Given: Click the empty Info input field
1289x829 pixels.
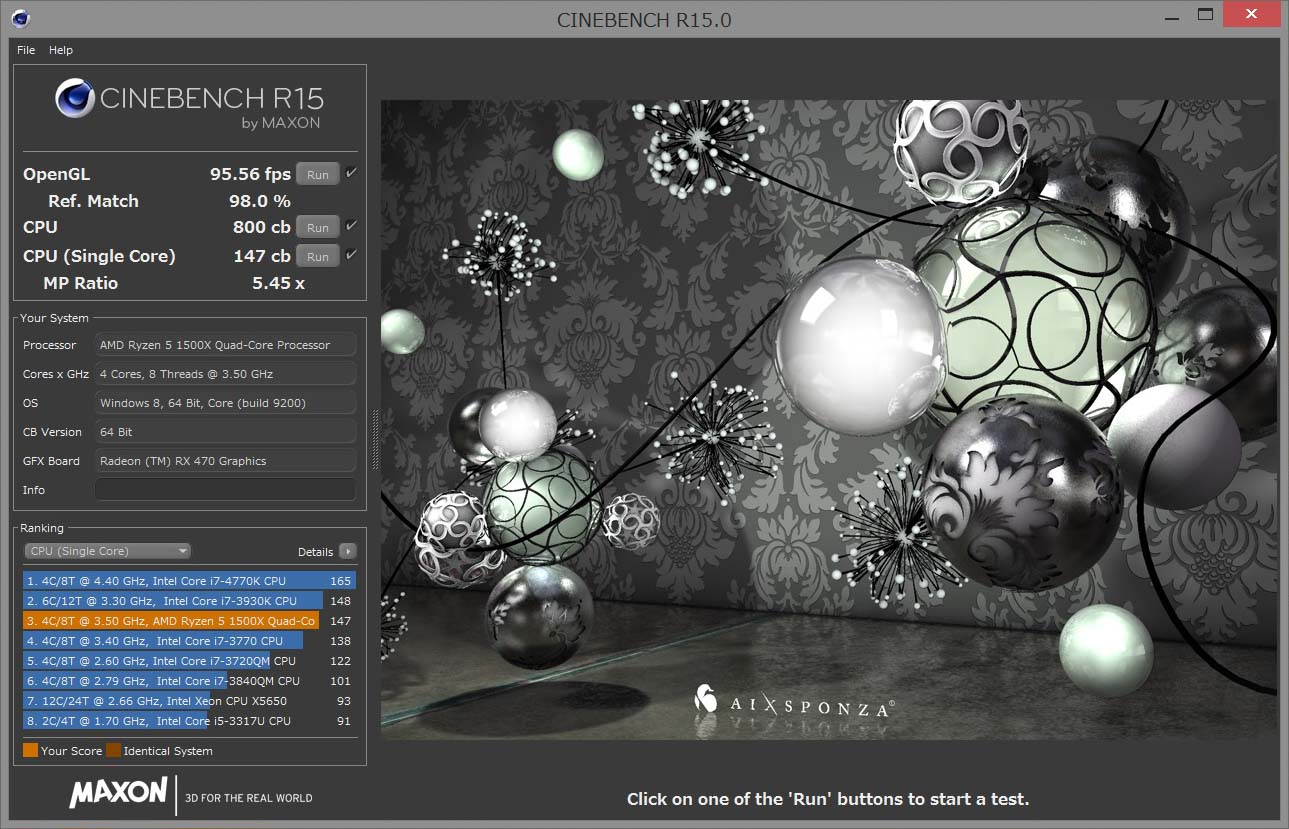Looking at the screenshot, I should (x=225, y=489).
